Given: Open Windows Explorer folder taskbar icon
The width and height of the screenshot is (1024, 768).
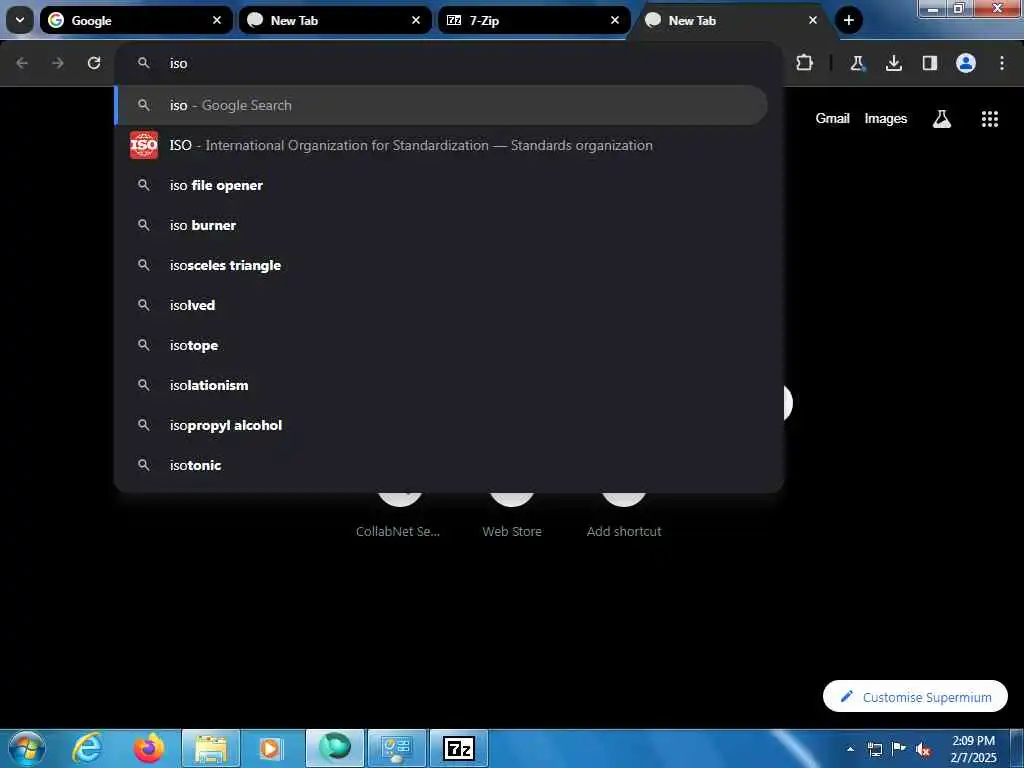Looking at the screenshot, I should click(210, 748).
